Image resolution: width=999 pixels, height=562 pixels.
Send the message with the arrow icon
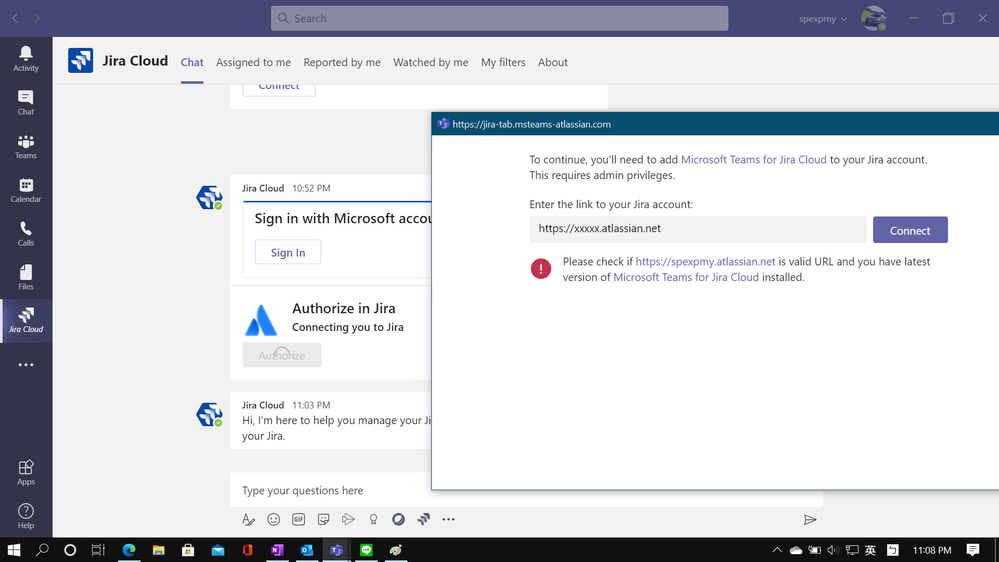coord(810,520)
